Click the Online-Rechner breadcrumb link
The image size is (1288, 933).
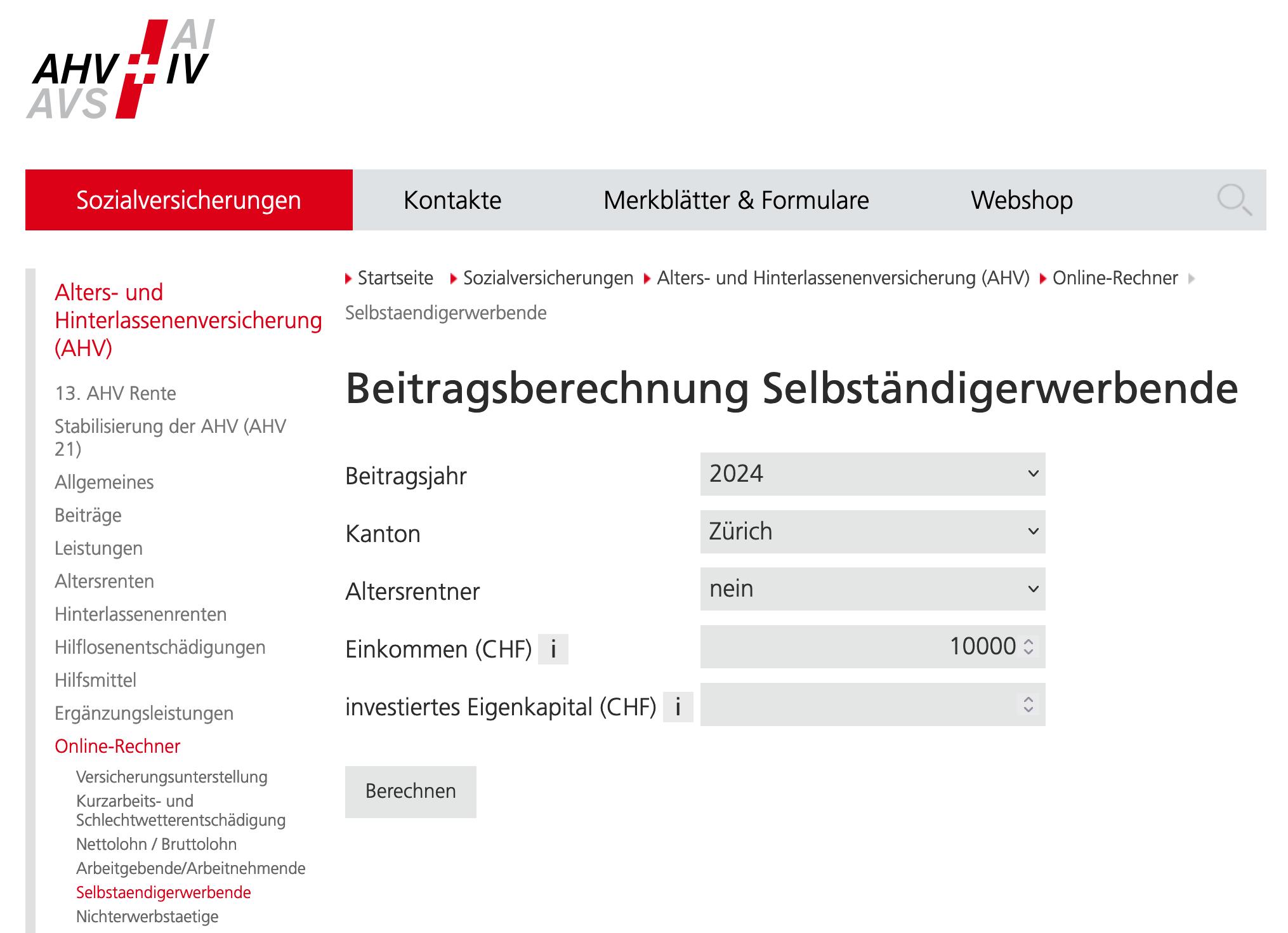point(1115,278)
